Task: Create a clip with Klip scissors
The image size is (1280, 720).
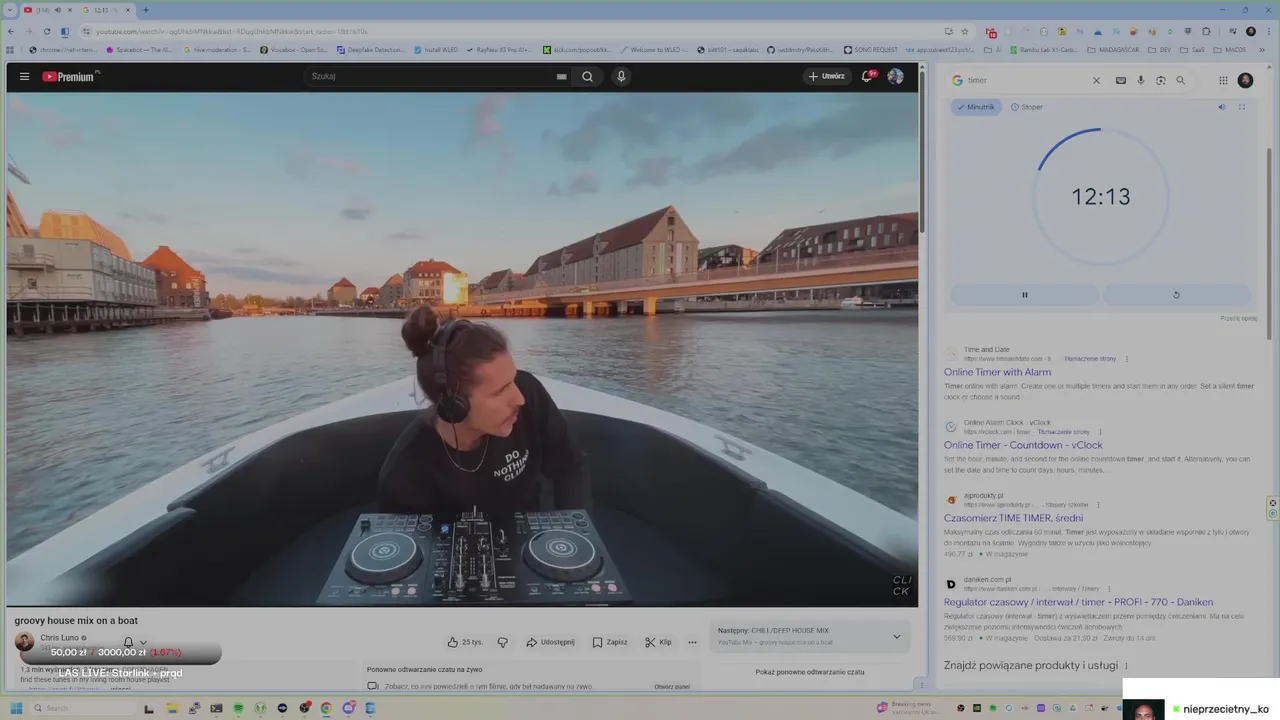Action: [x=658, y=642]
